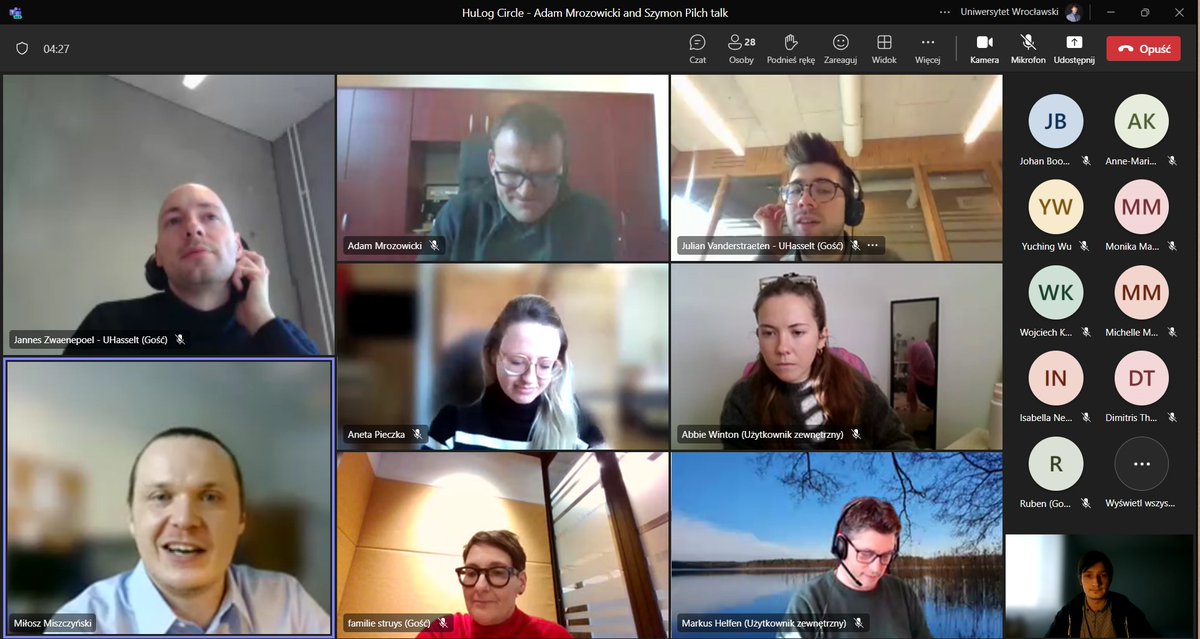Select Miłosz Miszczyński video tile
This screenshot has height=639, width=1200.
168,497
